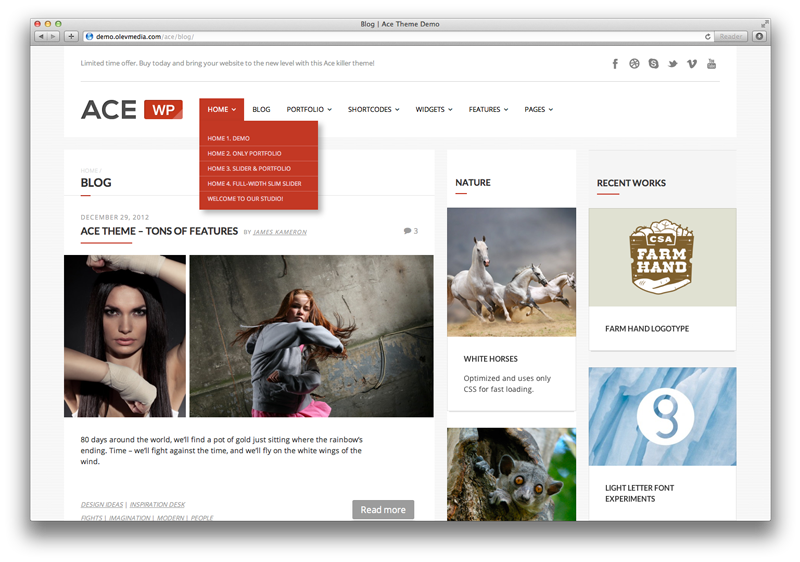Add a bookmark with the plus button
800x562 pixels.
click(71, 37)
